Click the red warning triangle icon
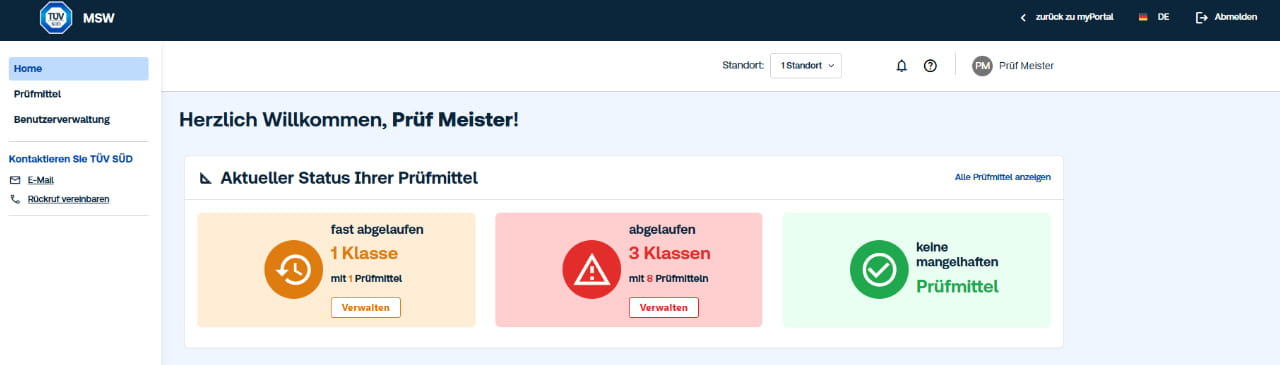Viewport: 1280px width, 365px height. pyautogui.click(x=592, y=270)
